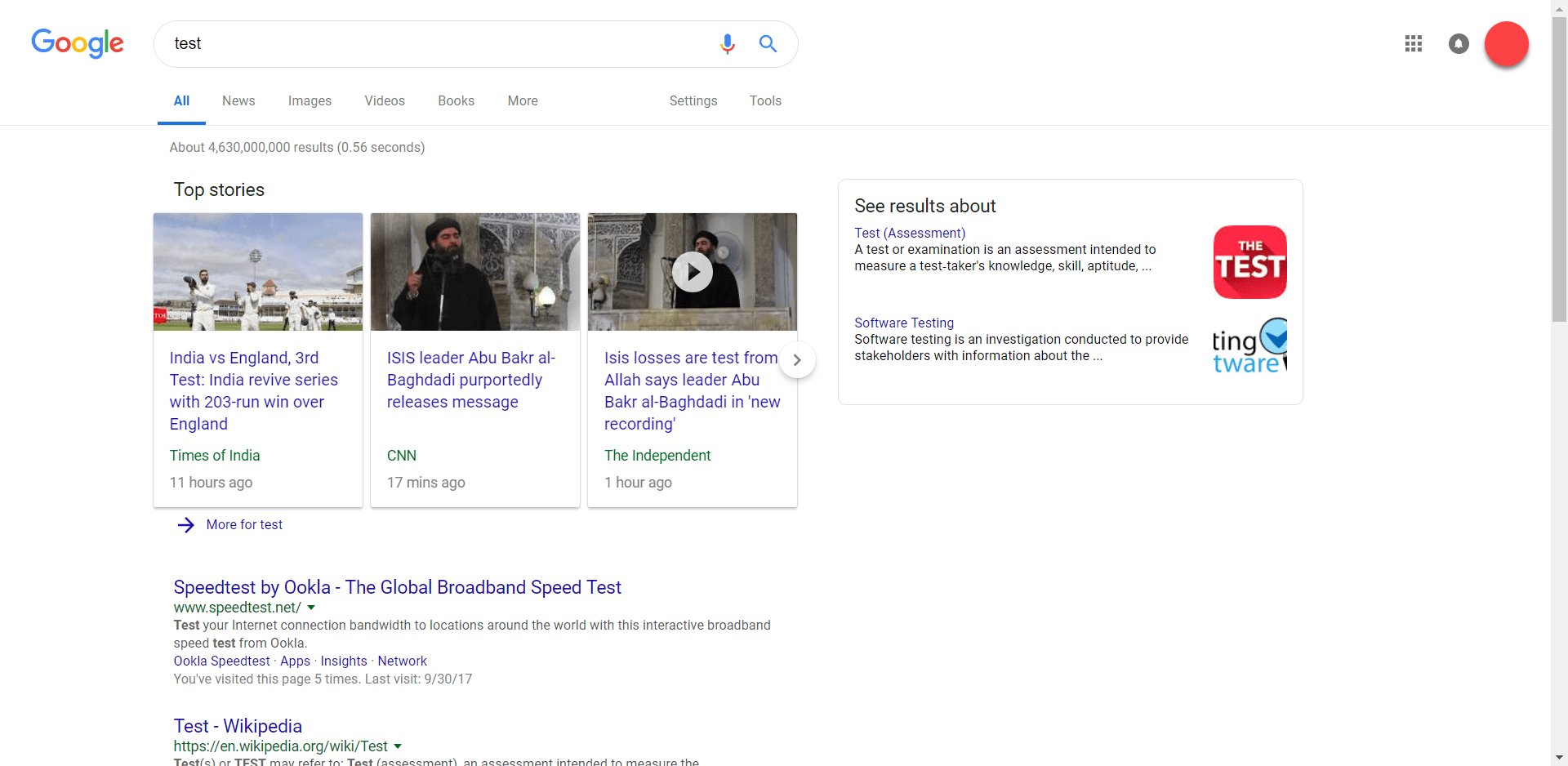1568x766 pixels.
Task: Open the notifications bell
Action: point(1459,43)
